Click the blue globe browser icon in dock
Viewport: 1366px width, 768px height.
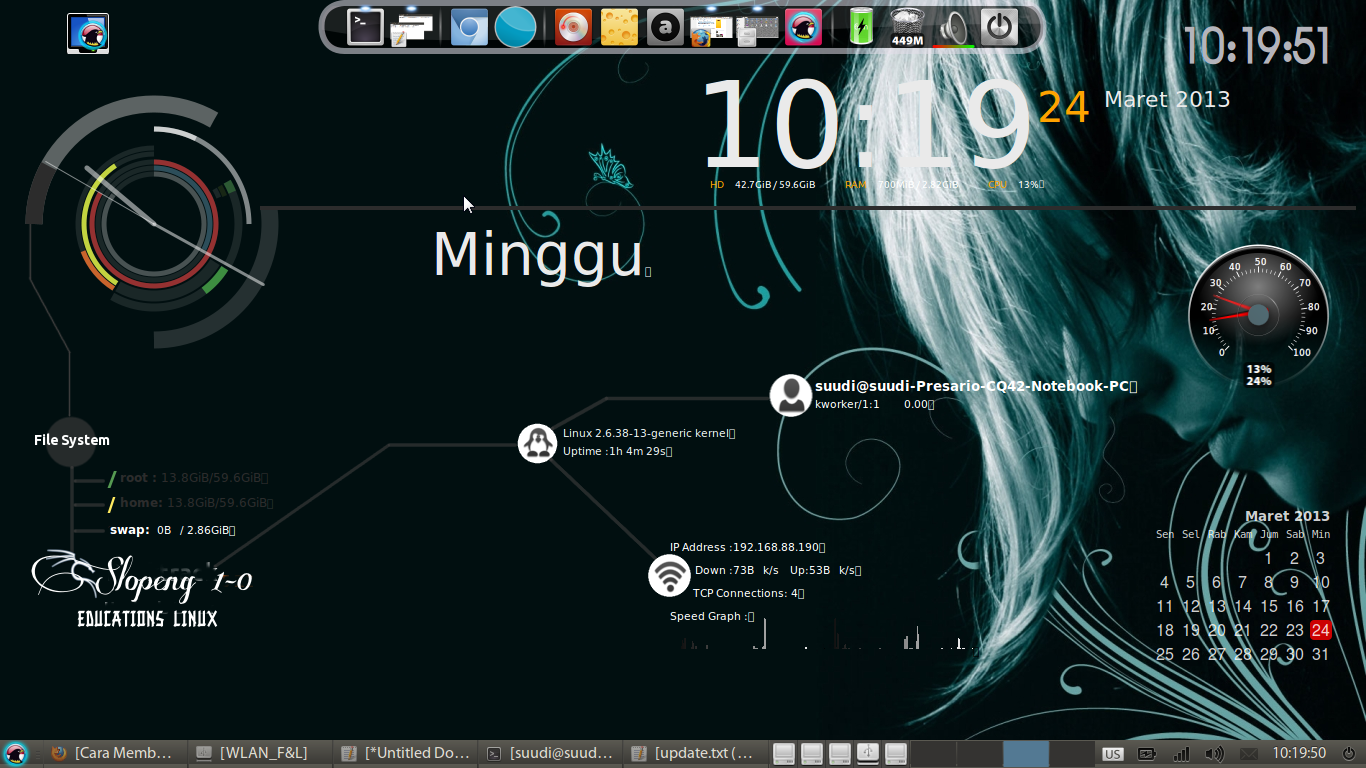[515, 27]
